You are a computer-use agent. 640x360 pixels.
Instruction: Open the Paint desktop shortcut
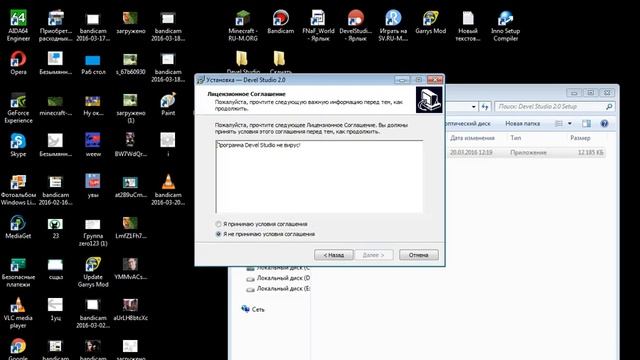pos(168,104)
